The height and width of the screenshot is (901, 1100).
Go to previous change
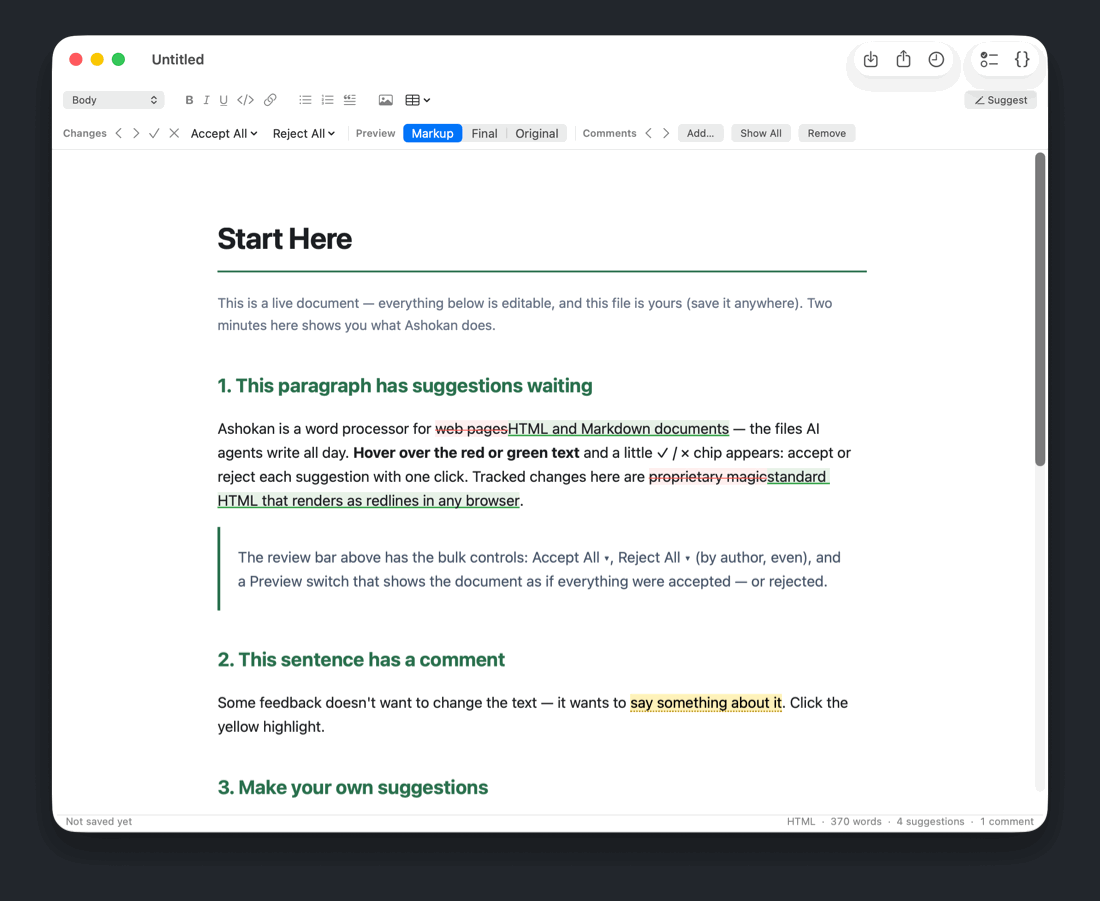pos(119,133)
